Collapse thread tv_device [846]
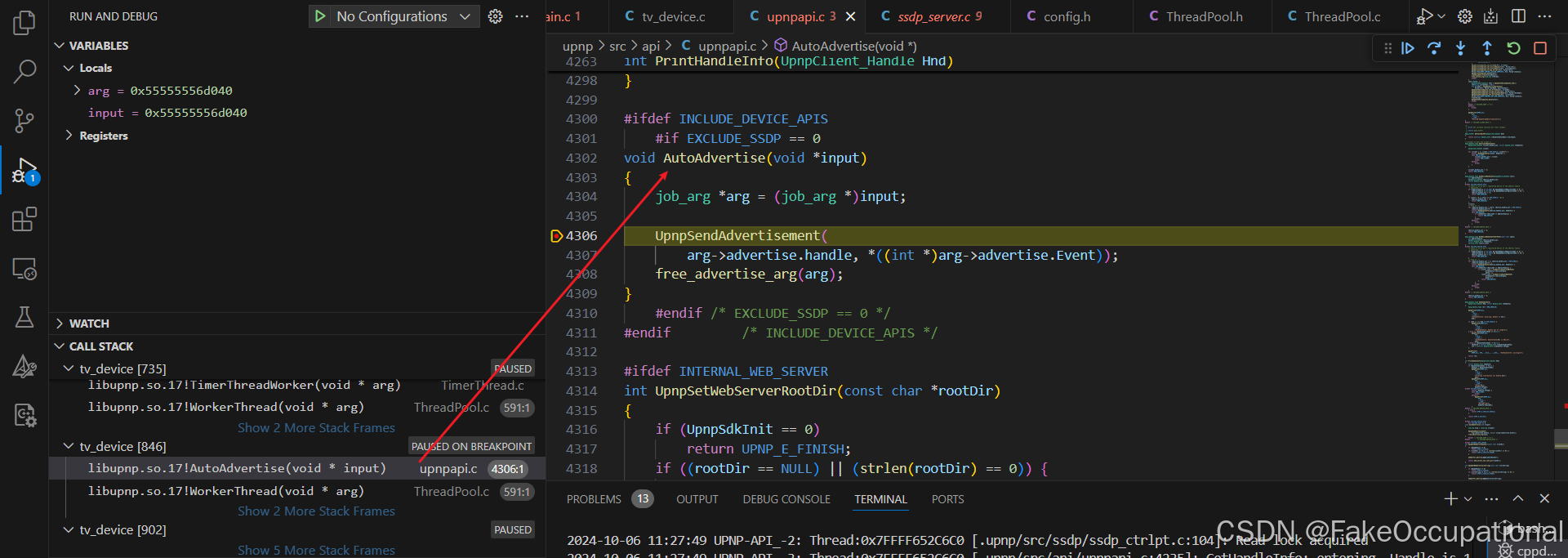1568x558 pixels. pos(69,446)
